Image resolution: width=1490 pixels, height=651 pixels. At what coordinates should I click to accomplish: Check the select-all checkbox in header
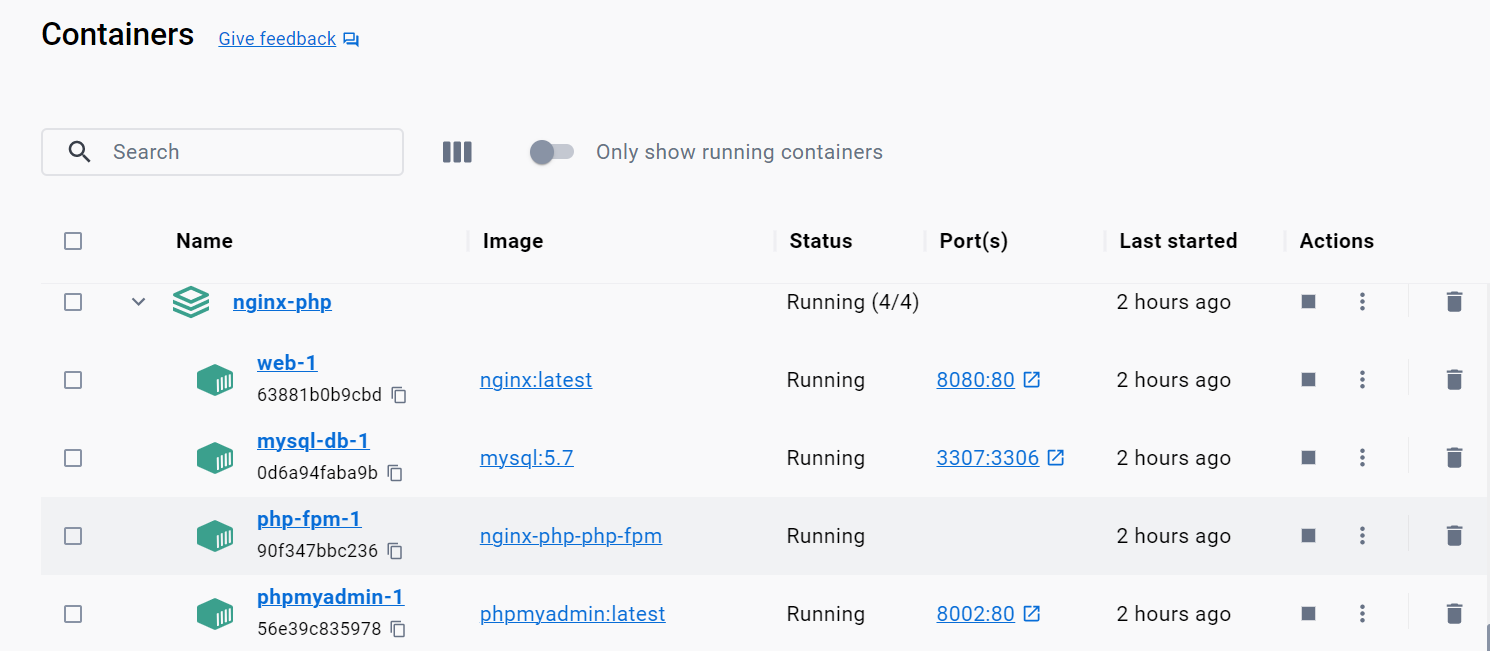coord(73,241)
